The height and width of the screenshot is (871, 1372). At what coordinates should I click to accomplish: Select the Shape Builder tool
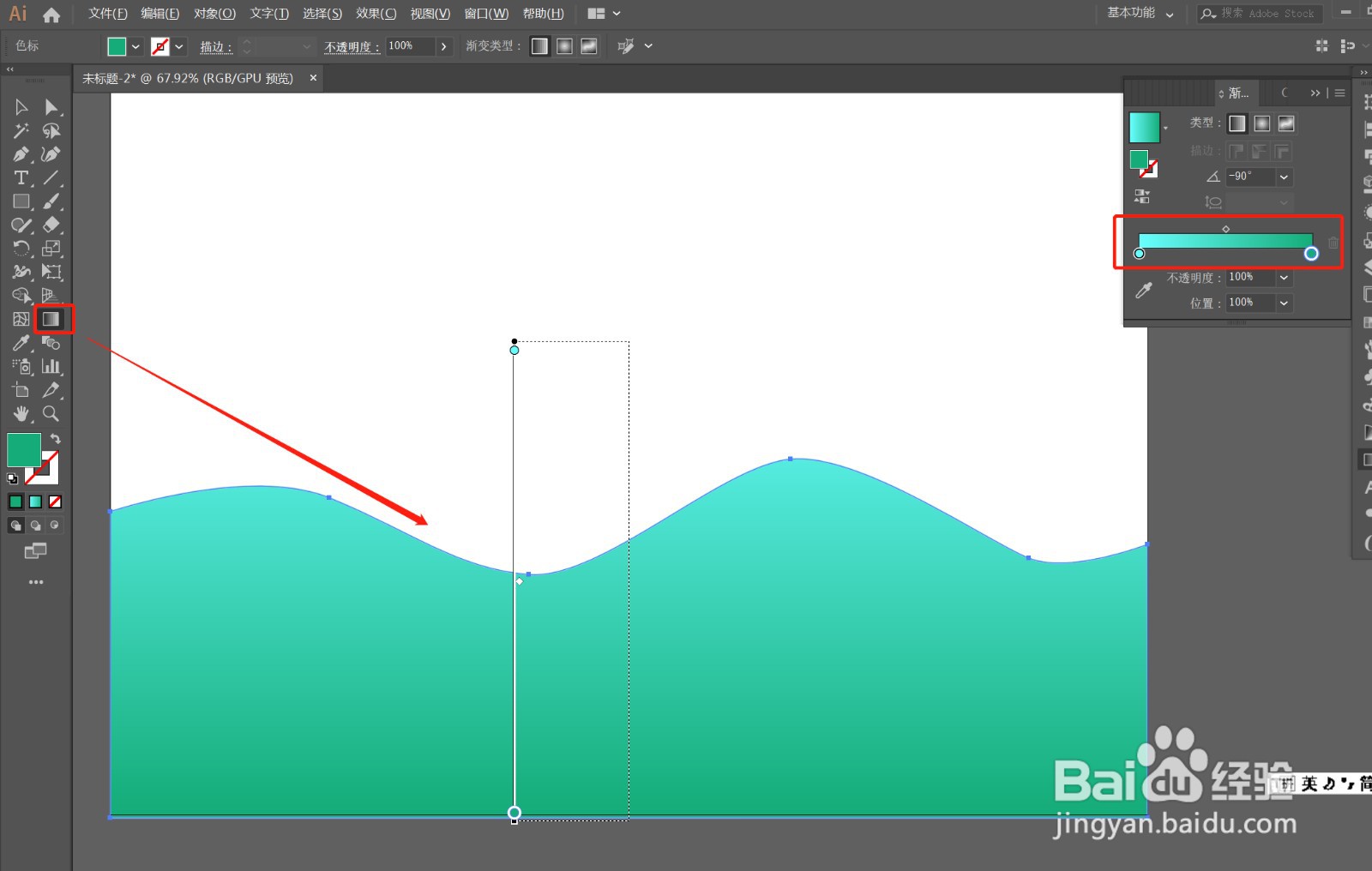[x=21, y=296]
